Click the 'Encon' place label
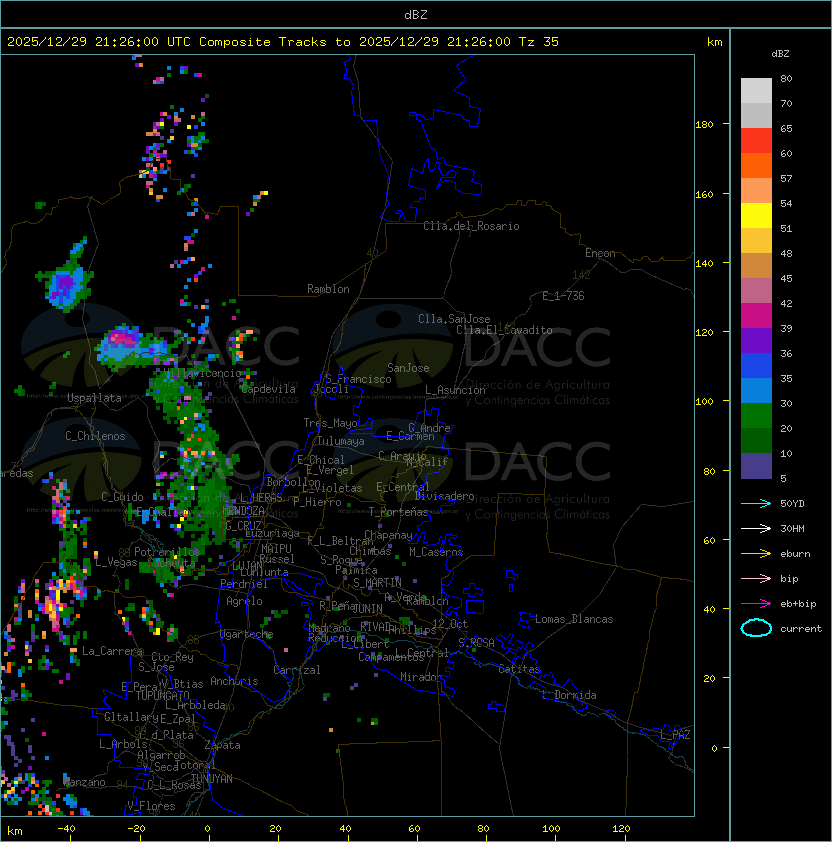Screen dimensions: 832x842 [x=600, y=253]
